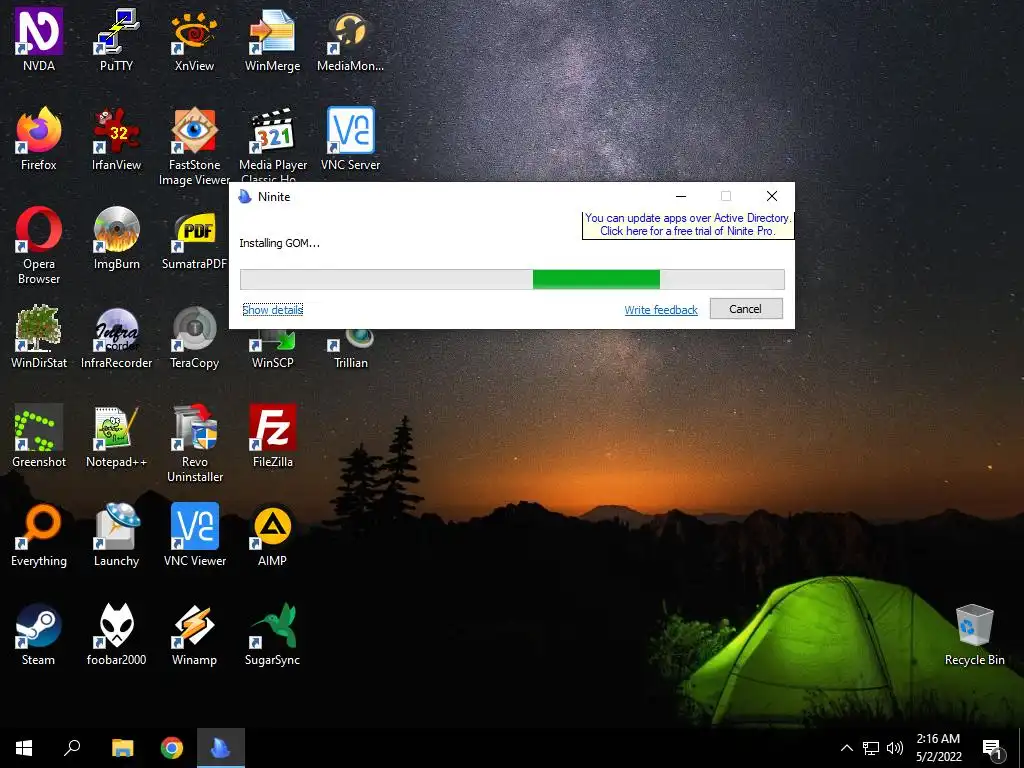Click the VNC Server desktop icon
1024x768 pixels.
[x=350, y=138]
